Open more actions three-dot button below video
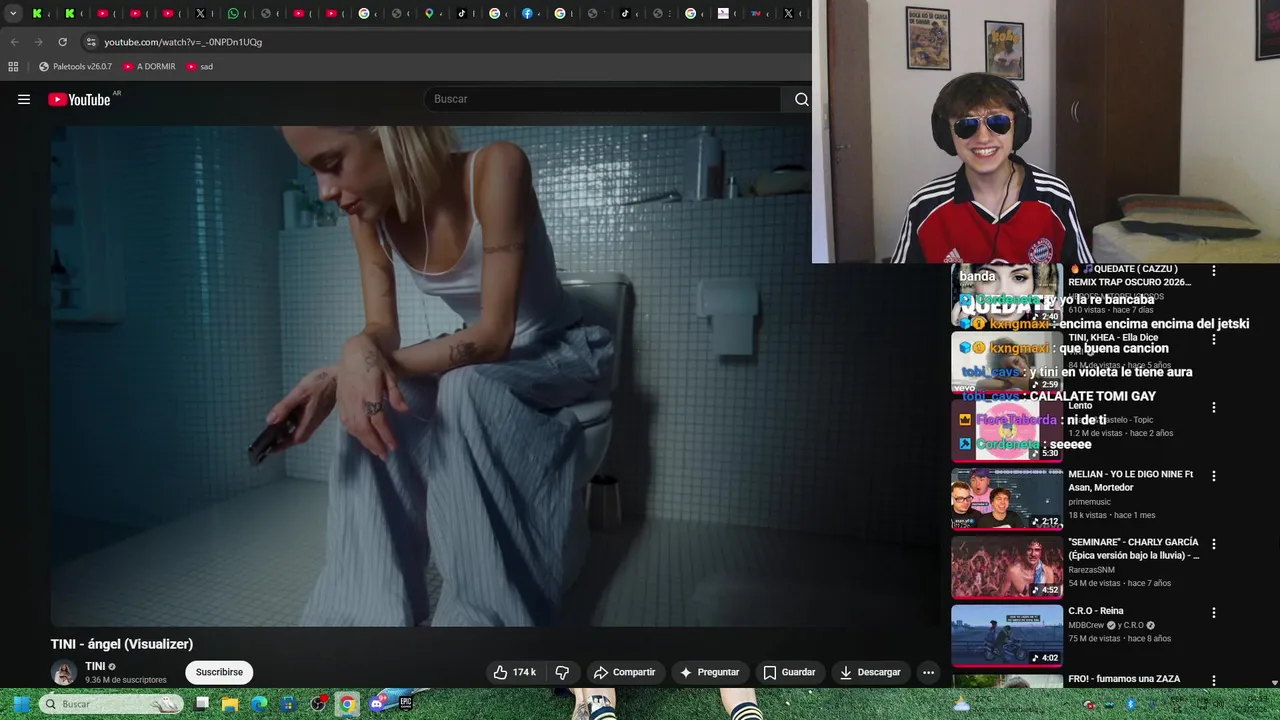The width and height of the screenshot is (1280, 720). [928, 672]
